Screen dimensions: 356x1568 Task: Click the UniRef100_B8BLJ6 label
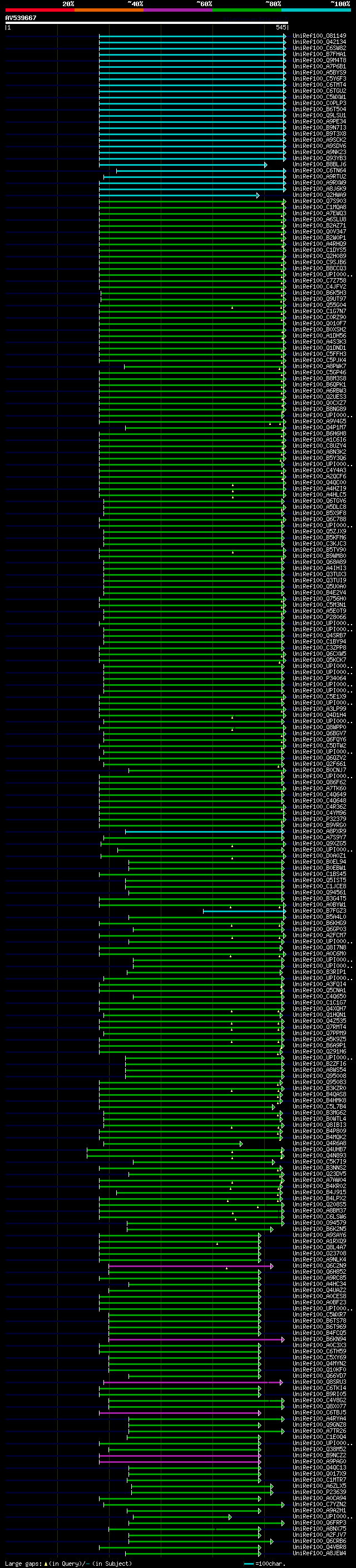(319, 164)
